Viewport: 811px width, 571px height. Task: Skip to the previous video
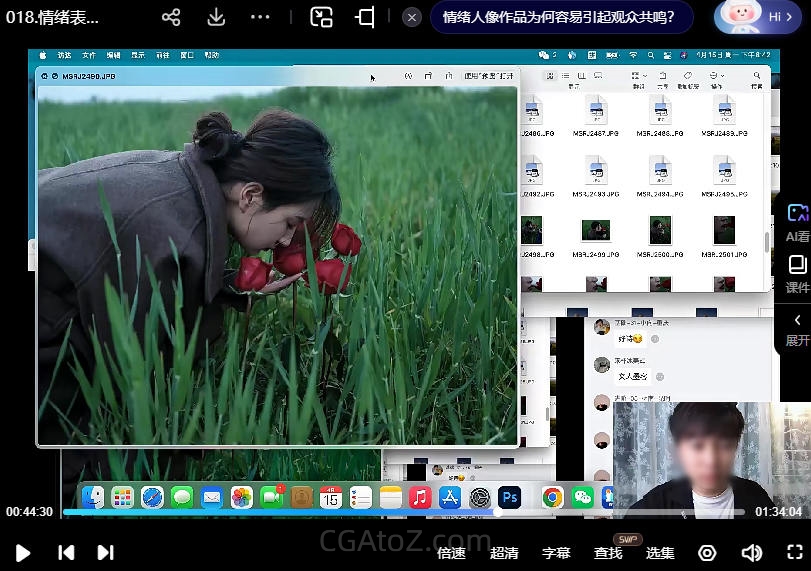coord(66,552)
